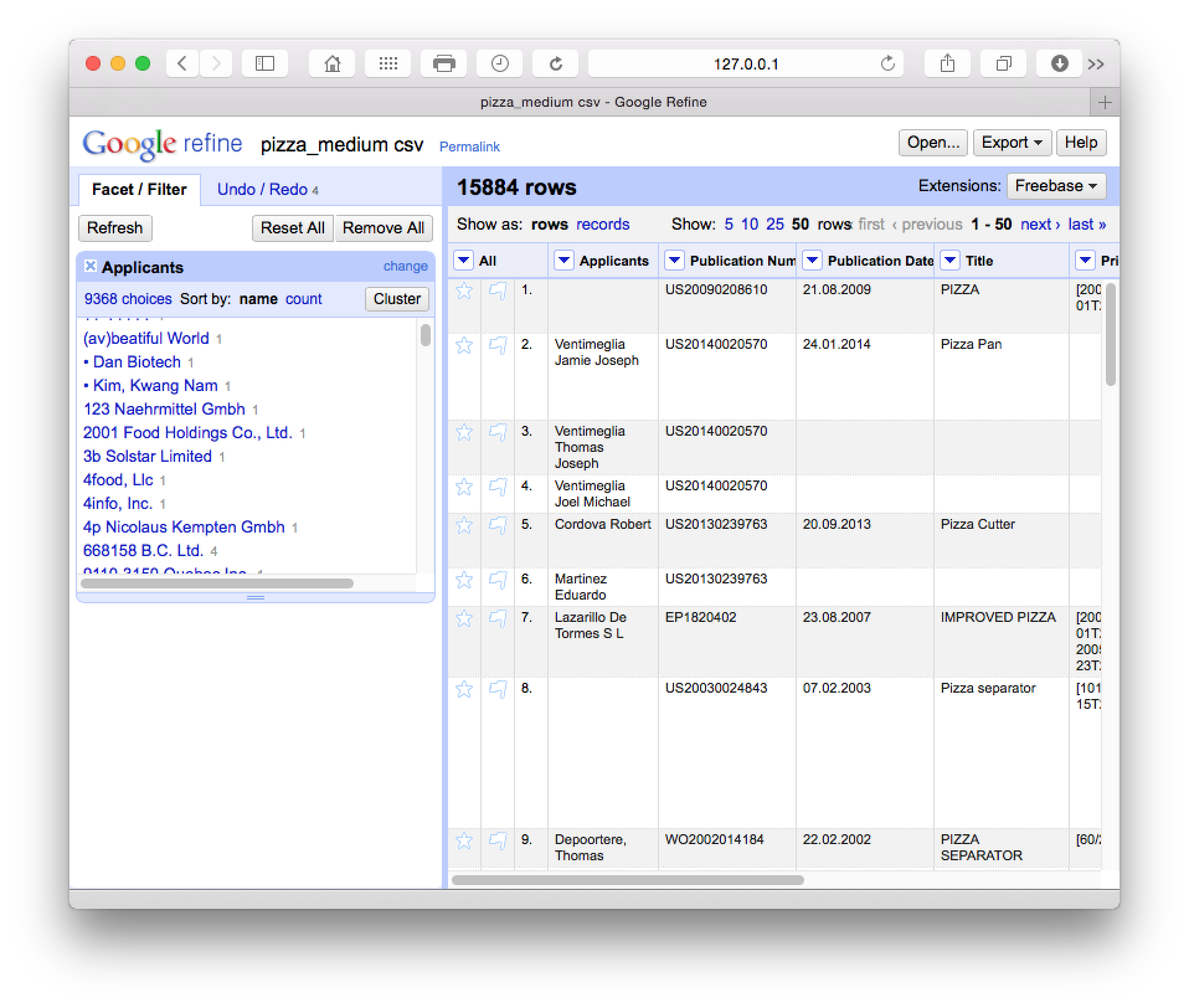Open the Pri column dropdown arrow
Screen dimensions: 1189x1008
click(x=1085, y=261)
